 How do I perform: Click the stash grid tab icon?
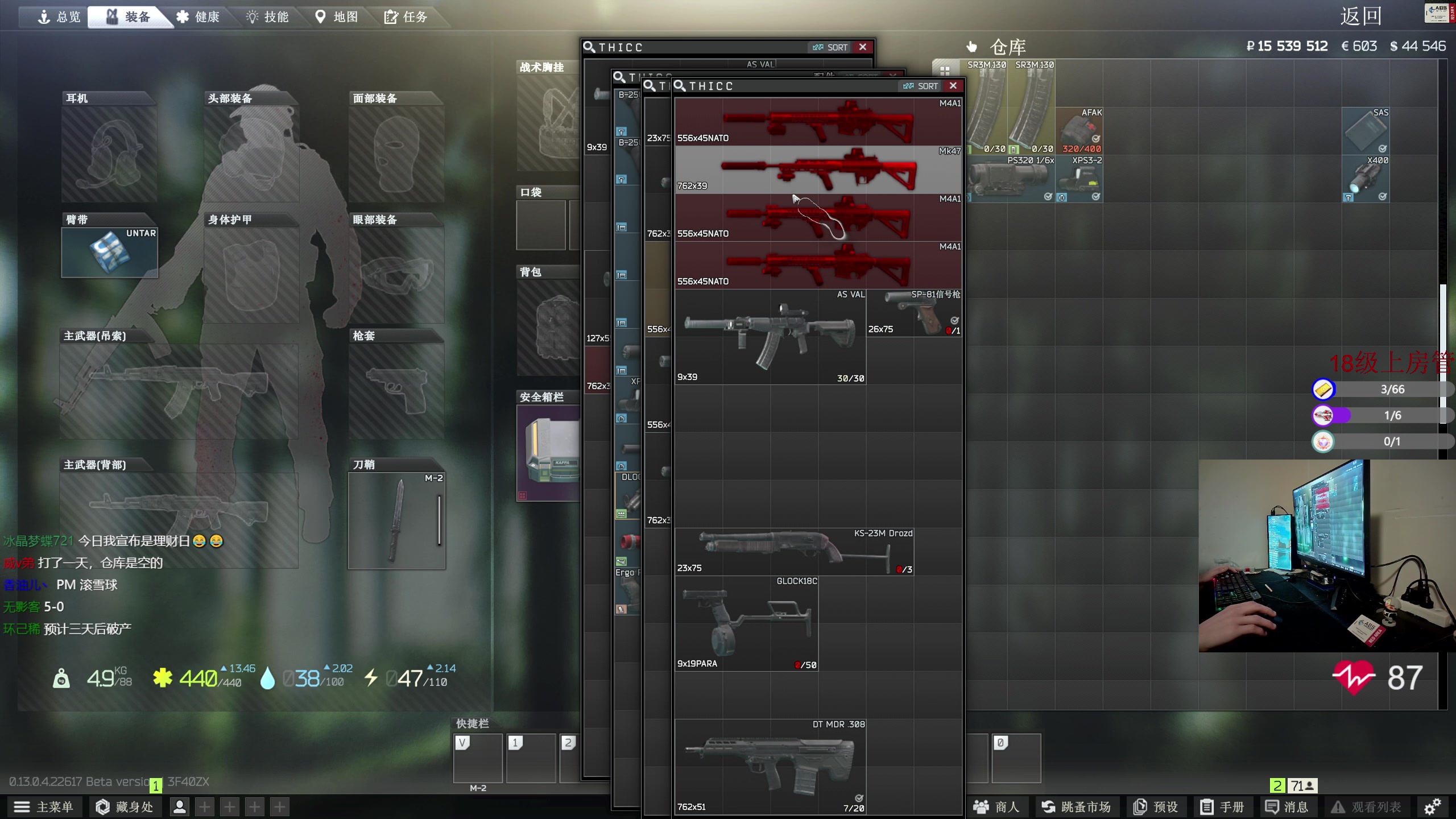945,71
